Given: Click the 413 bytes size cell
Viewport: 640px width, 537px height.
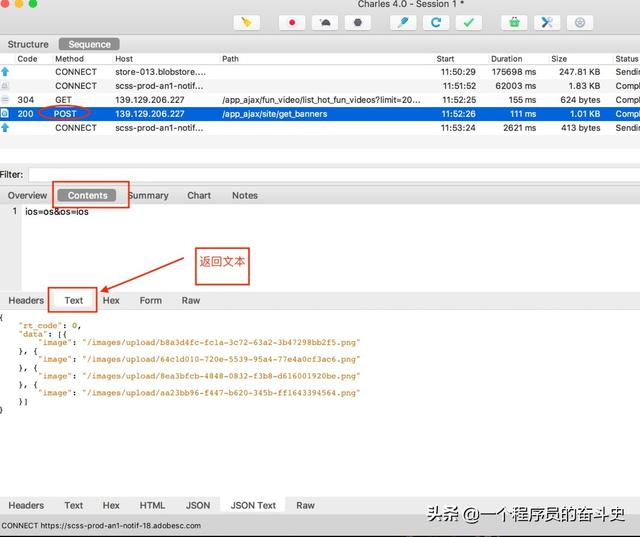Looking at the screenshot, I should coord(580,128).
